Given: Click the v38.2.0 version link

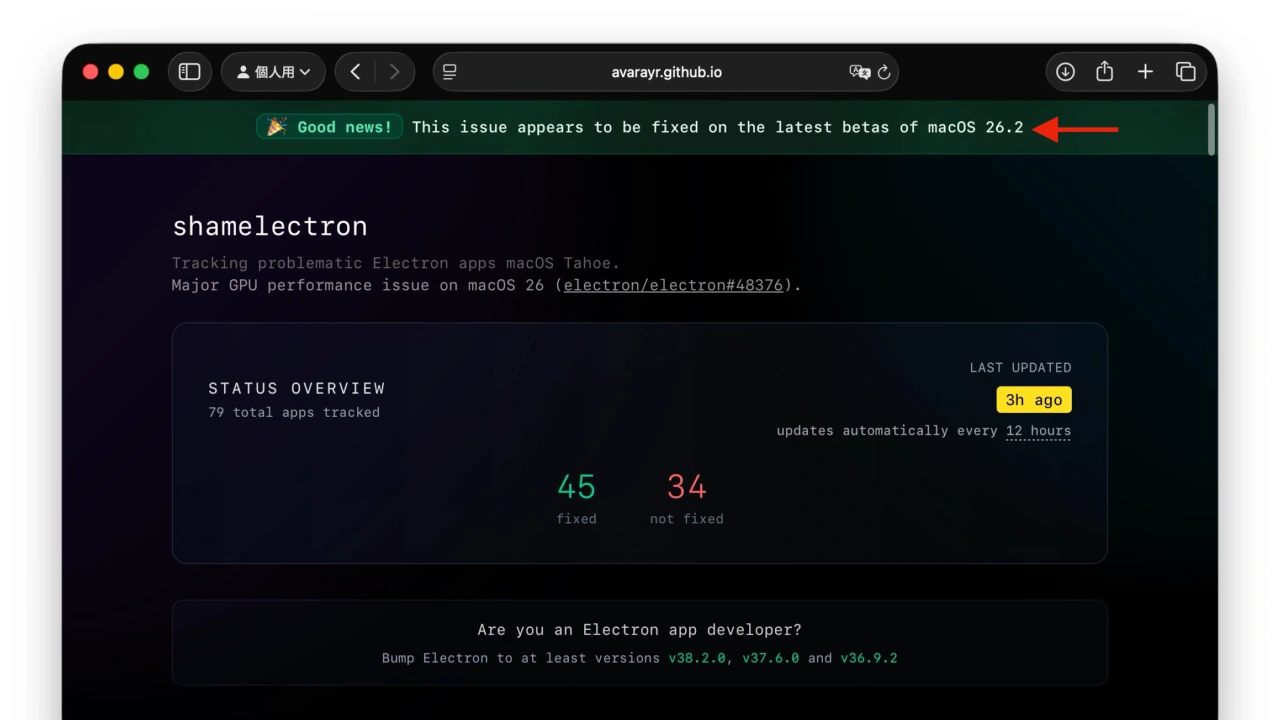Looking at the screenshot, I should [697, 658].
